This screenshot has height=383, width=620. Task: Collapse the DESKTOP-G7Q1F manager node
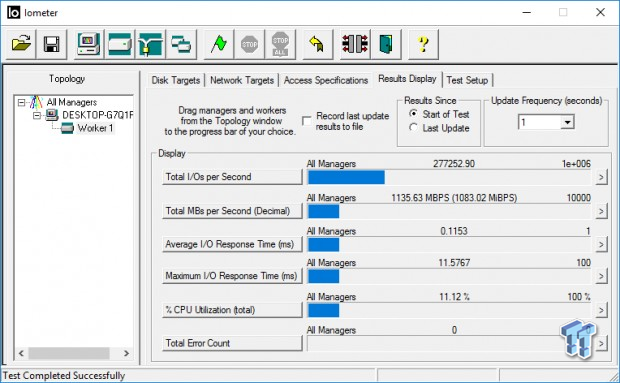(37, 115)
